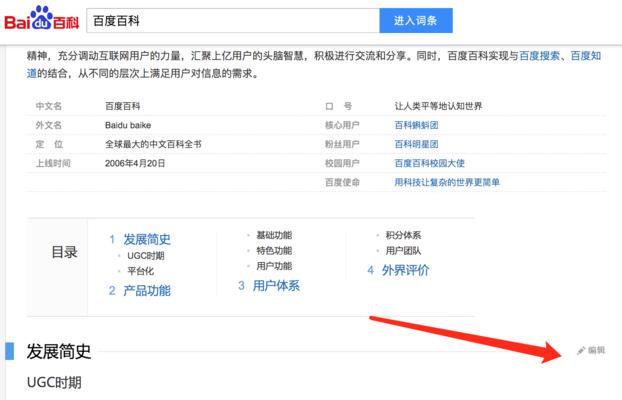
Task: Jump to 用户团队 entry in contents
Action: click(403, 251)
